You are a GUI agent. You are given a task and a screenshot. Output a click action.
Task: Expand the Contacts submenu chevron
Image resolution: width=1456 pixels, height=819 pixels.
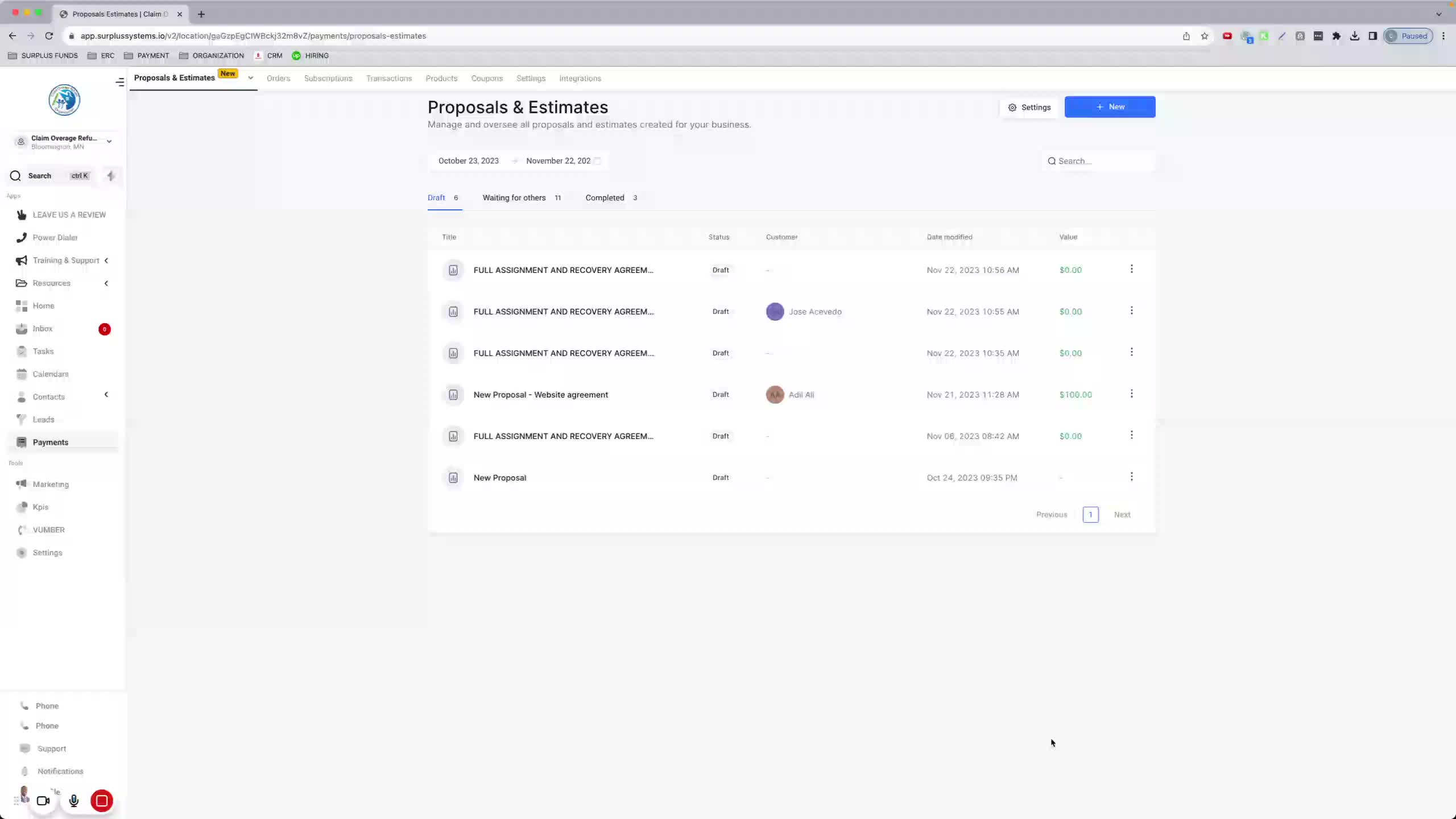(106, 395)
